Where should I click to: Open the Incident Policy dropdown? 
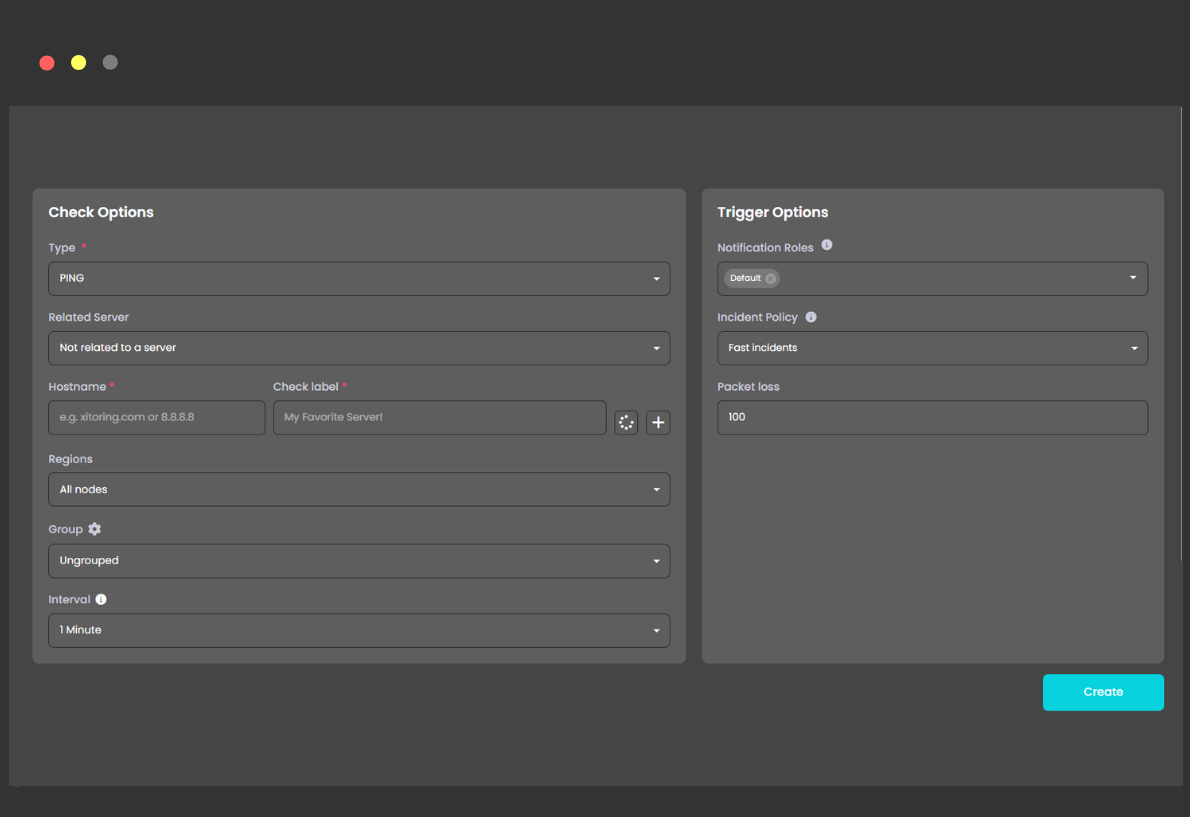pyautogui.click(x=932, y=348)
